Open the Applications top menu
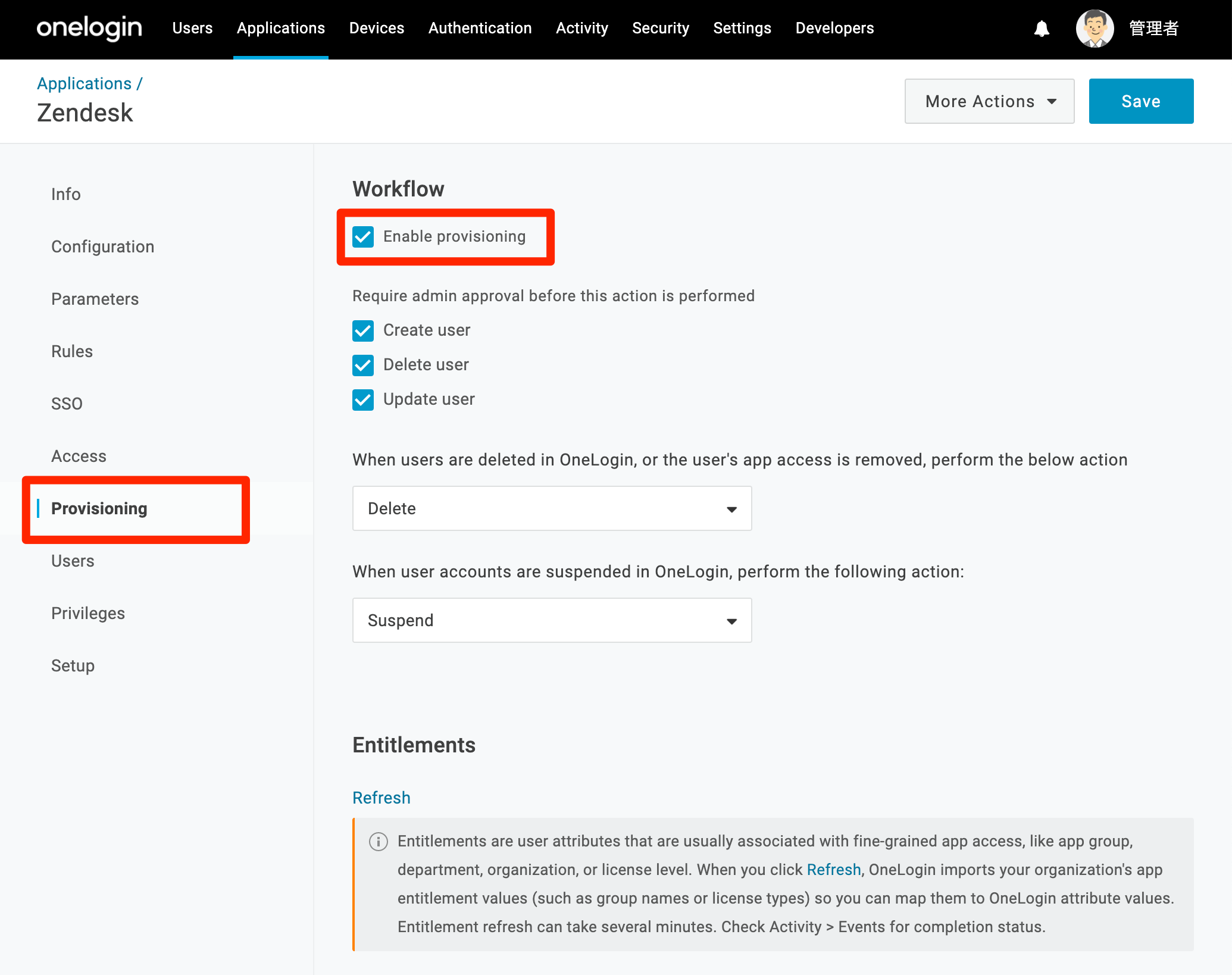 pyautogui.click(x=281, y=28)
